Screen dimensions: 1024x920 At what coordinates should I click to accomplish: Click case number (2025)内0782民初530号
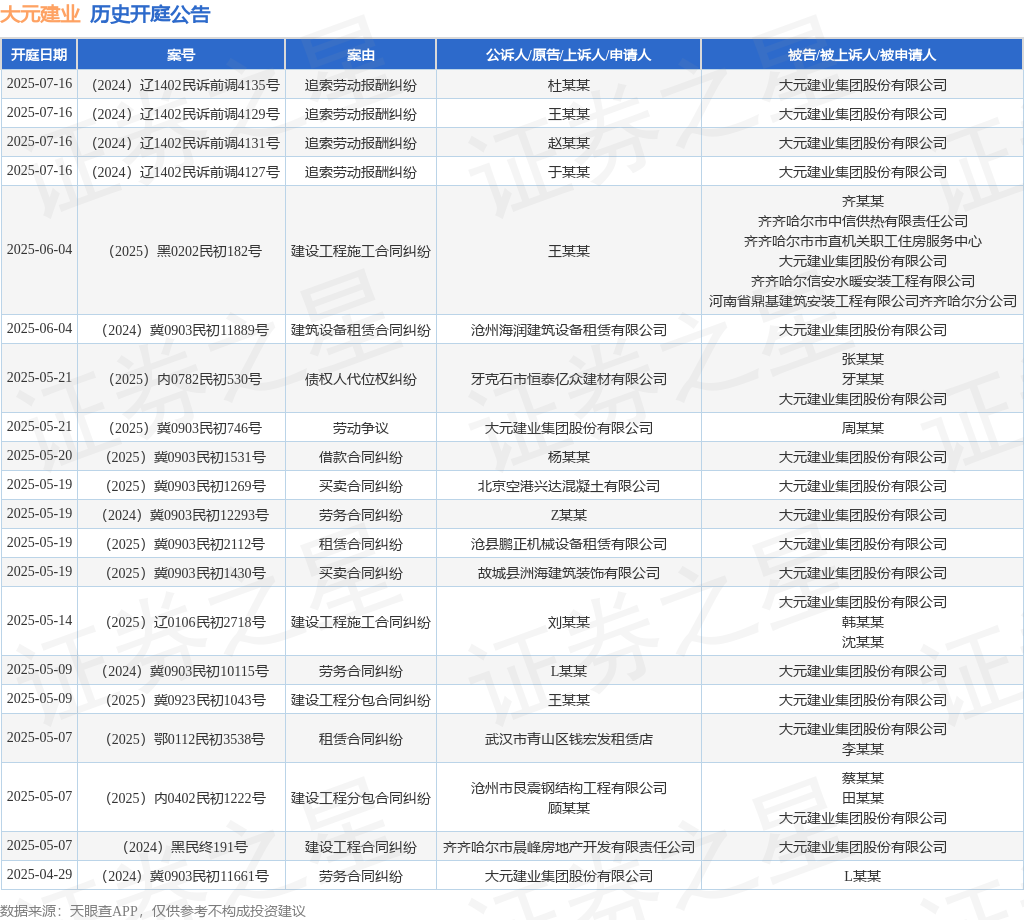(x=185, y=379)
